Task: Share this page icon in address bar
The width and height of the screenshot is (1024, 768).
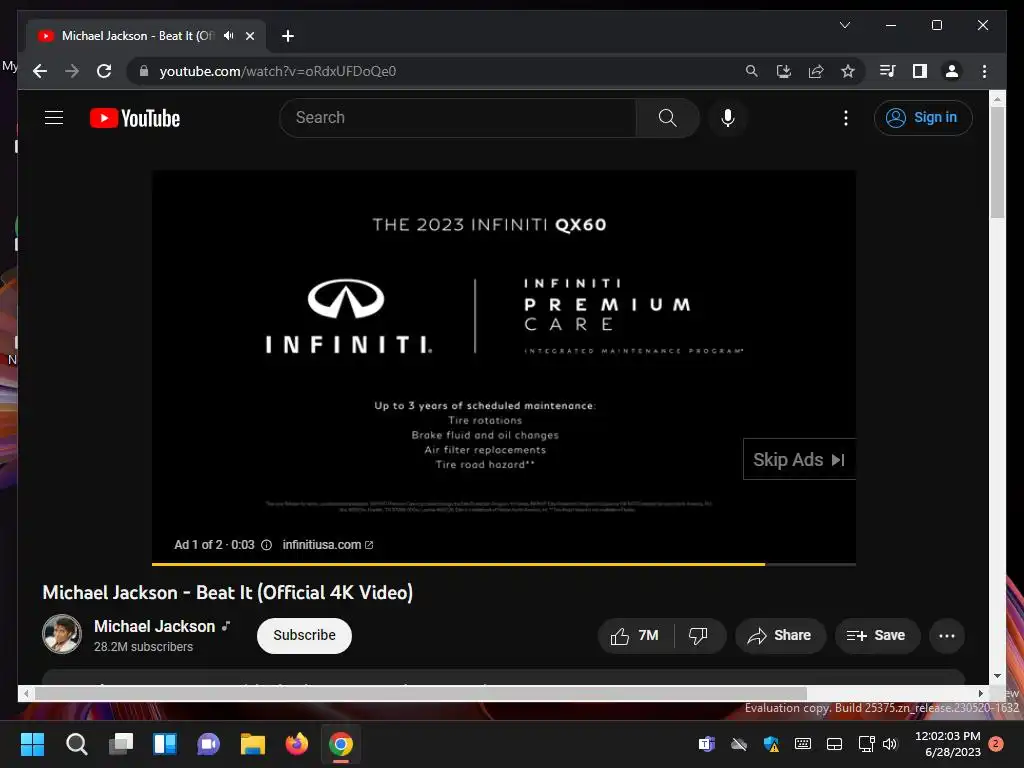Action: point(816,71)
